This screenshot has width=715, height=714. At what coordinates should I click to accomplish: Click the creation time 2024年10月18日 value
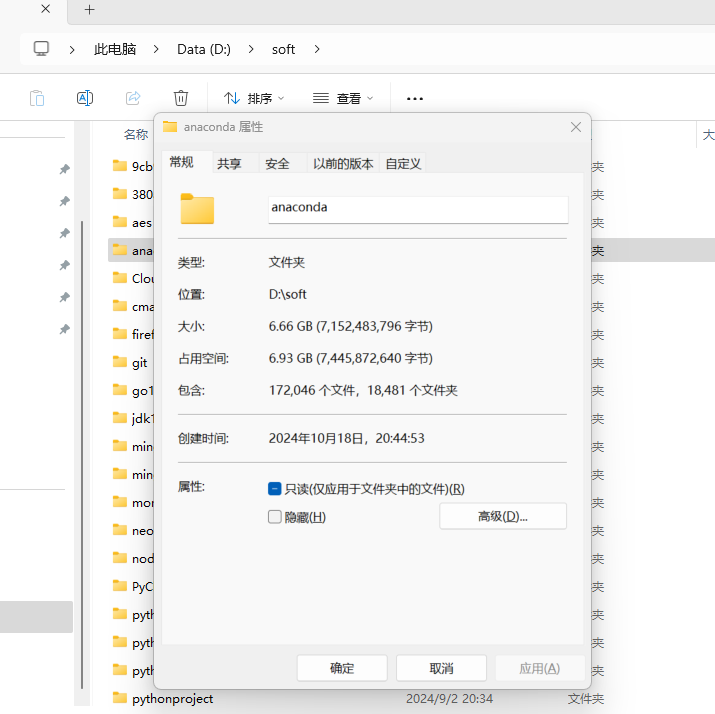[347, 438]
